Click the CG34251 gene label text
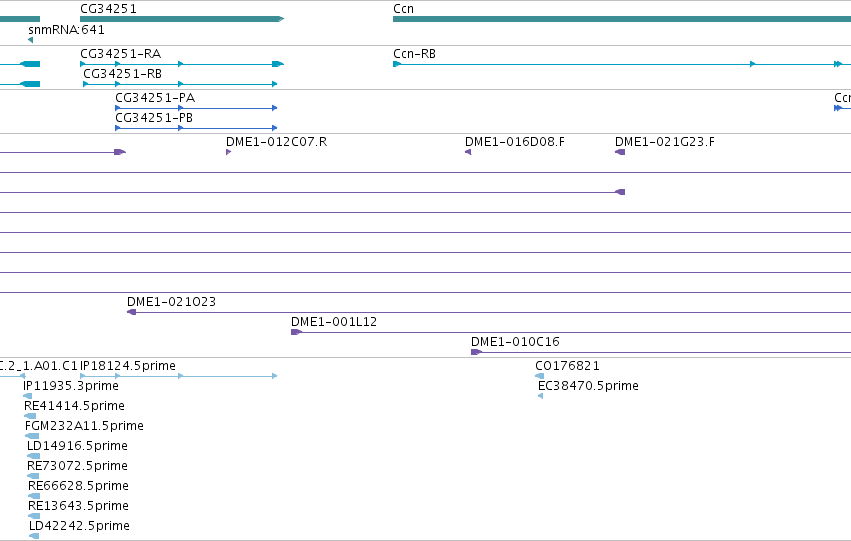 tap(109, 9)
